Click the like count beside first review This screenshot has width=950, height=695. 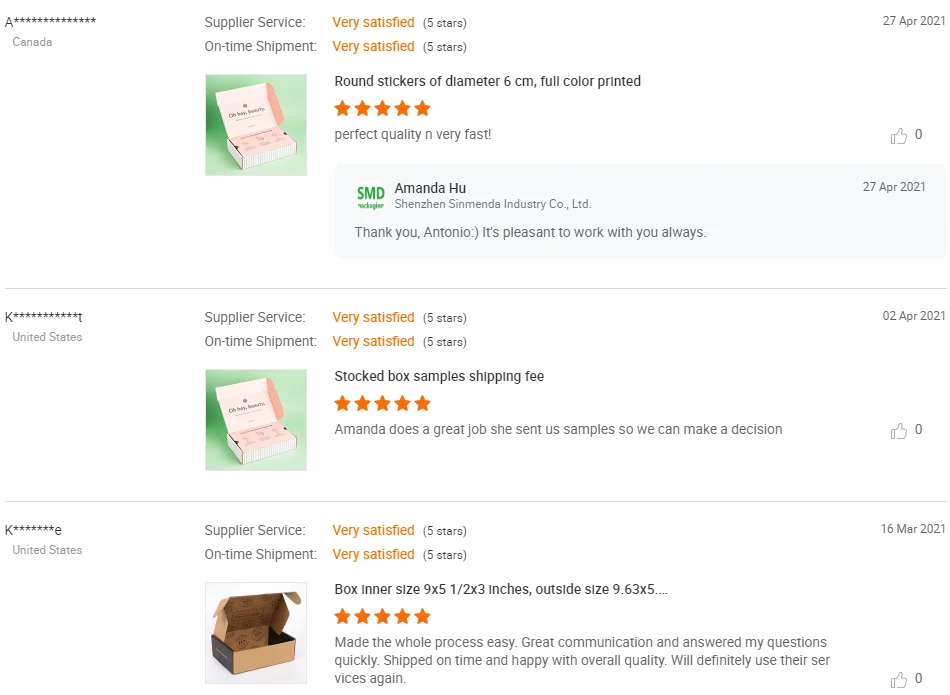pyautogui.click(x=918, y=135)
